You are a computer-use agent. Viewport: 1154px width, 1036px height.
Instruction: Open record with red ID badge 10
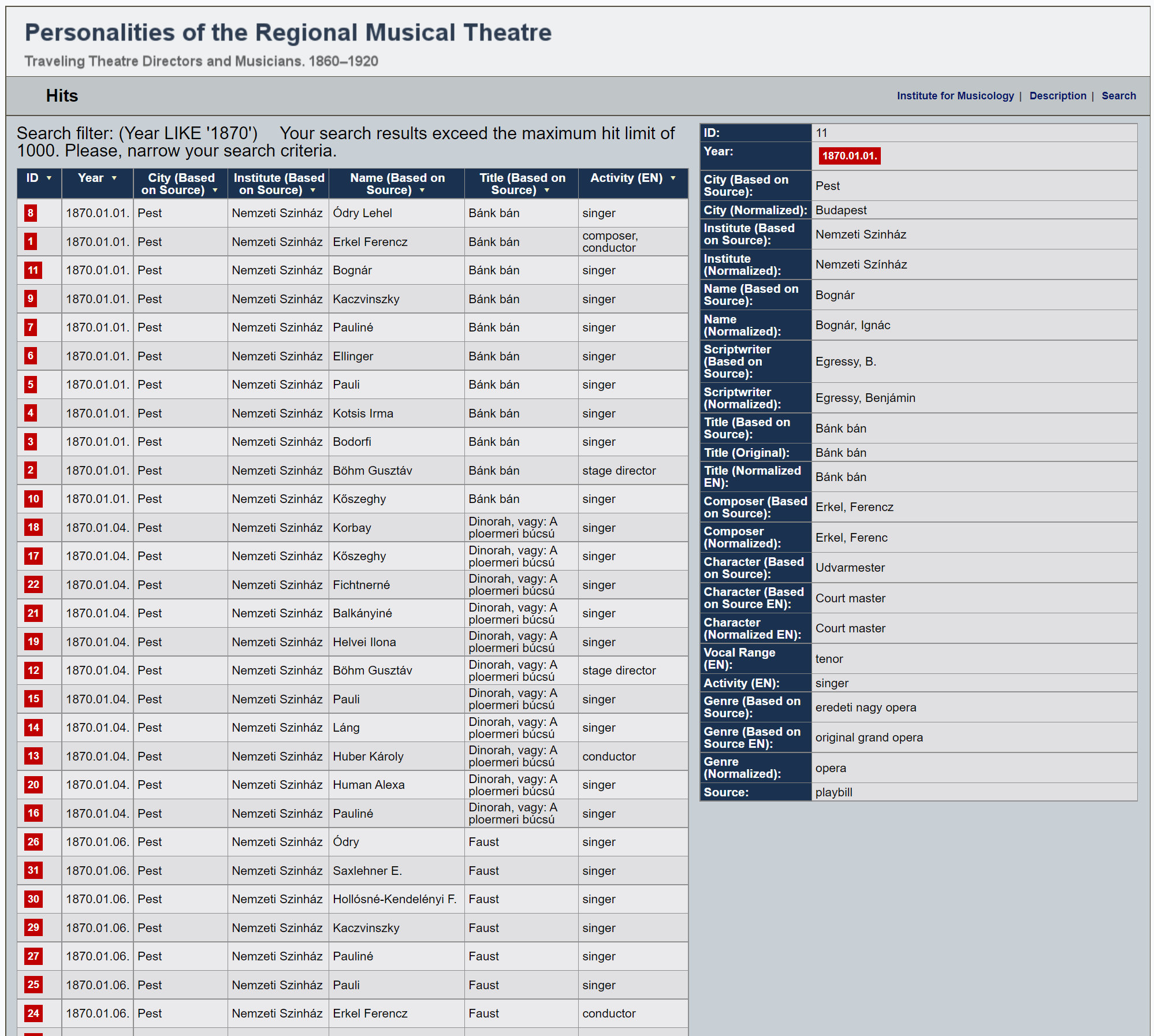coord(33,499)
